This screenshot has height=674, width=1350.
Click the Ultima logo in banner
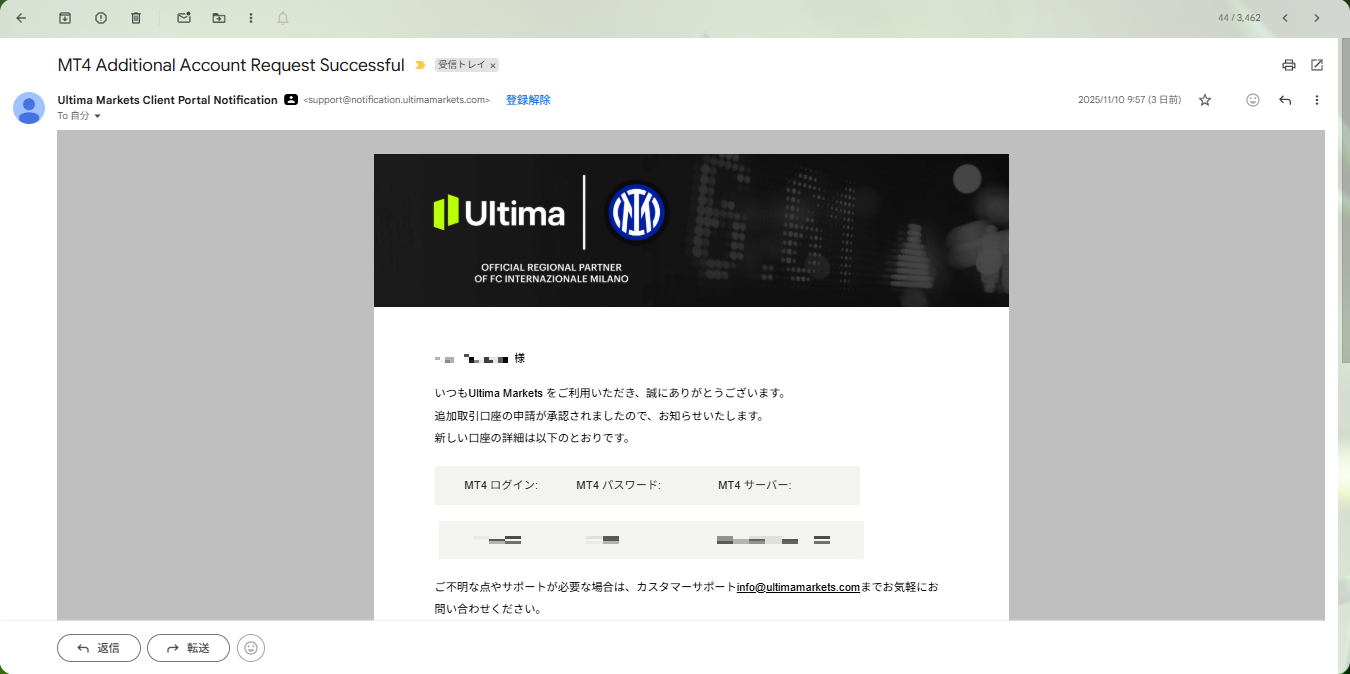click(x=499, y=213)
